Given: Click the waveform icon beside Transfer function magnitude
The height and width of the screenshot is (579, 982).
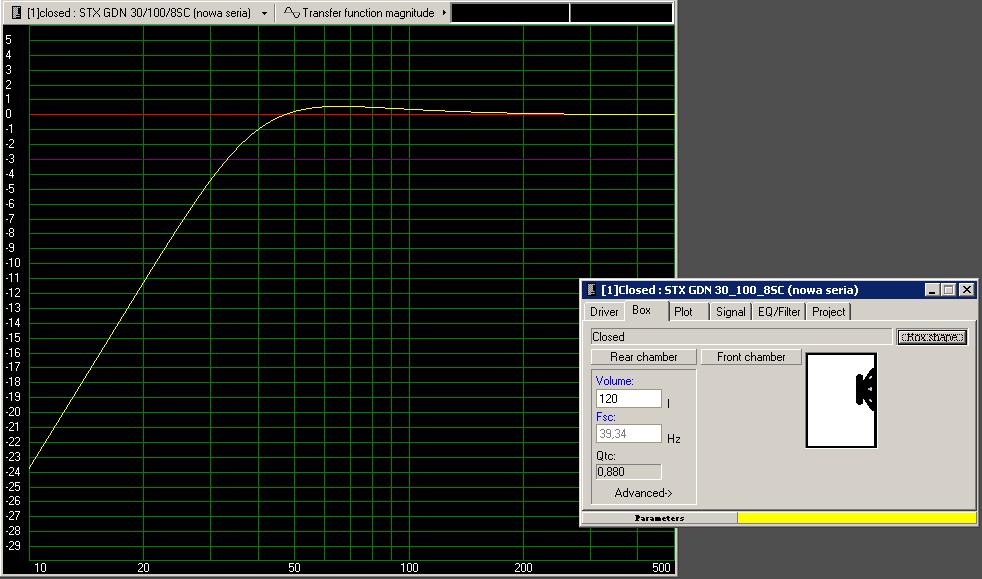Looking at the screenshot, I should 290,13.
